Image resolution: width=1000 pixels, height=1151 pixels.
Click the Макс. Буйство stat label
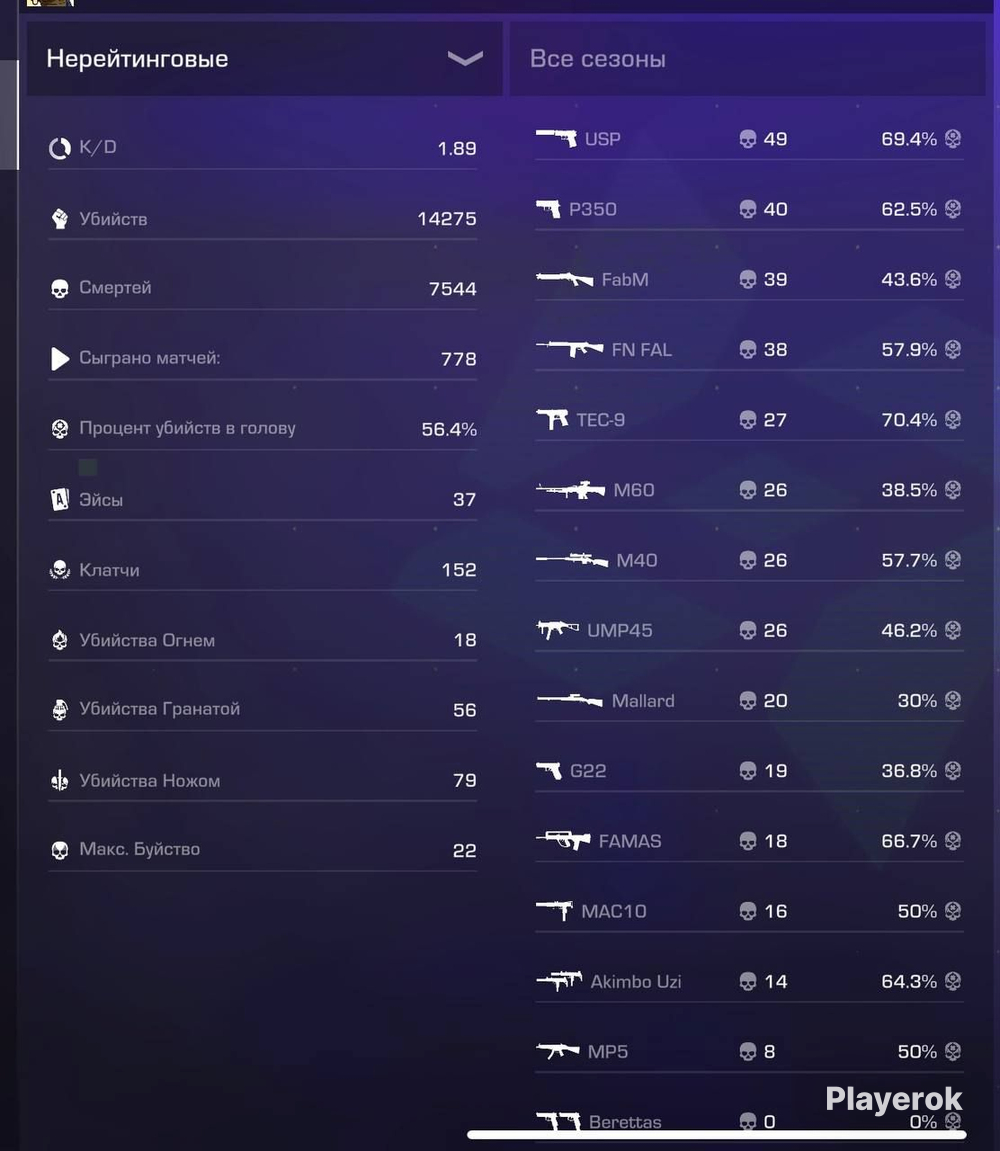pos(140,849)
